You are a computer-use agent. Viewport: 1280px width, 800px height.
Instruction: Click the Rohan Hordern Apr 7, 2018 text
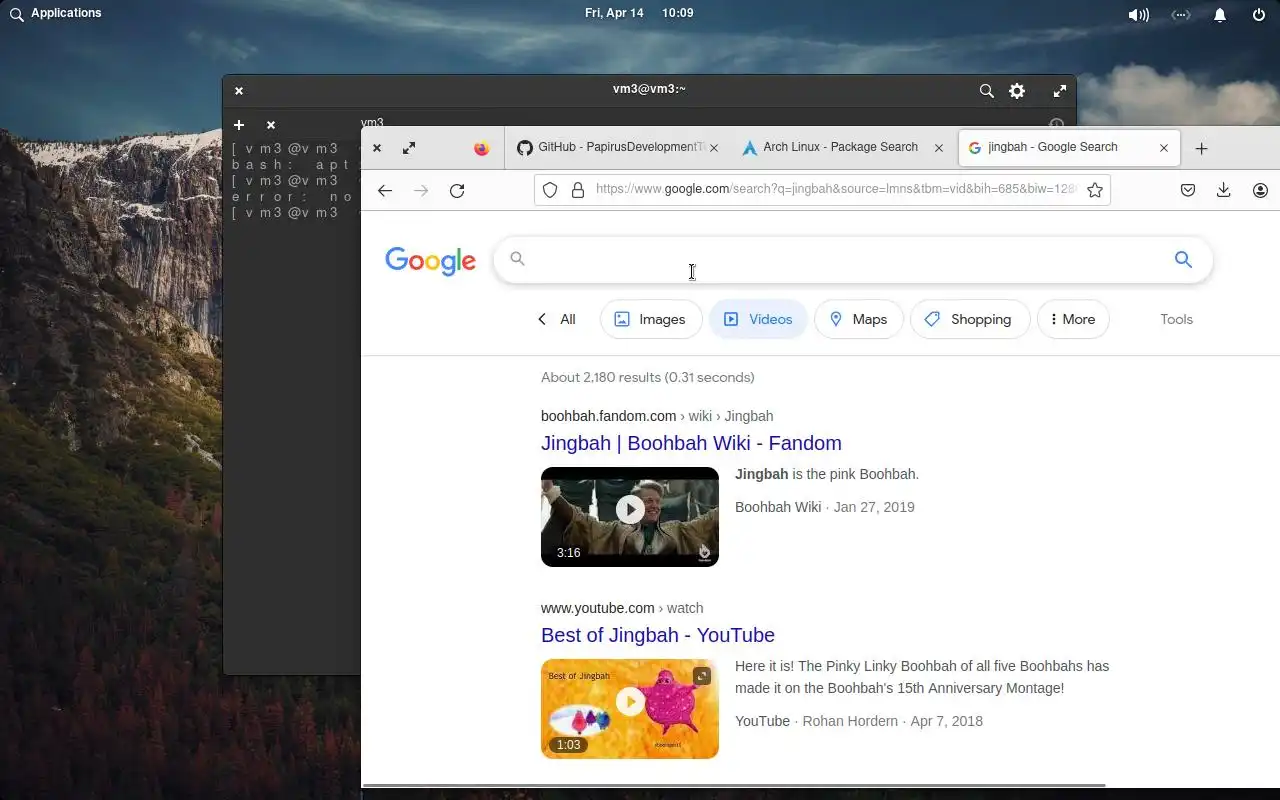893,721
